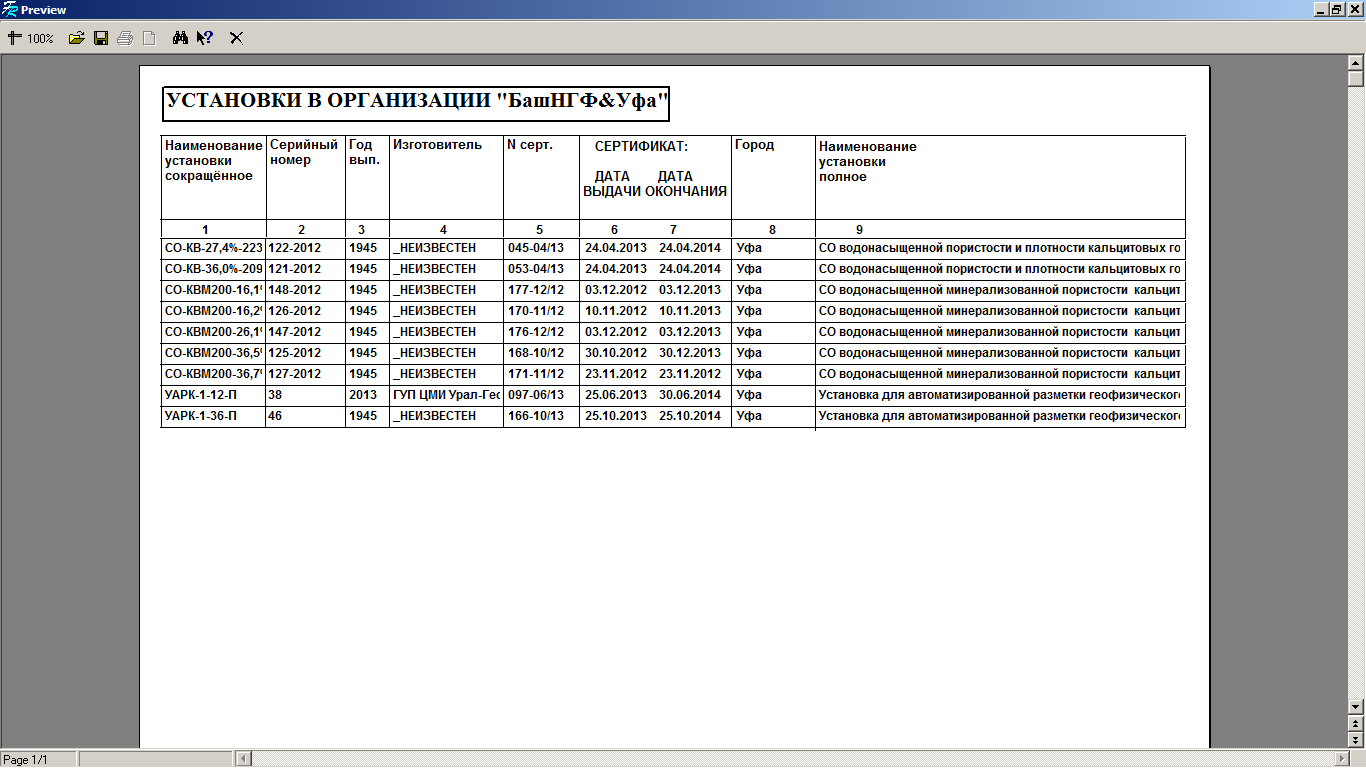Image resolution: width=1366 pixels, height=768 pixels.
Task: Click the Серийный номер column header
Action: click(x=304, y=153)
